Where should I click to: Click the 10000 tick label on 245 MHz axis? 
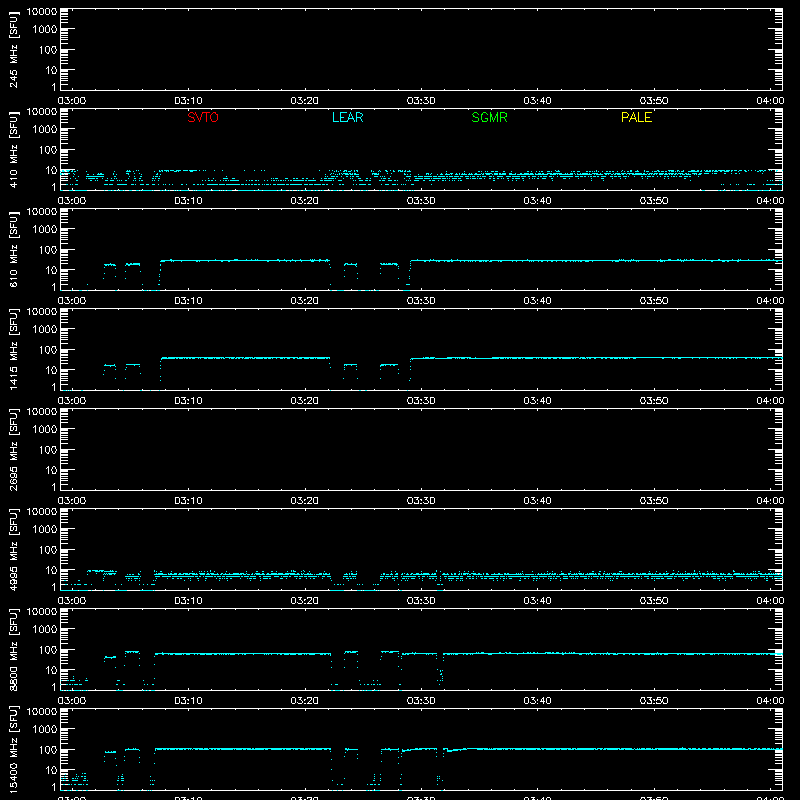tap(42, 12)
